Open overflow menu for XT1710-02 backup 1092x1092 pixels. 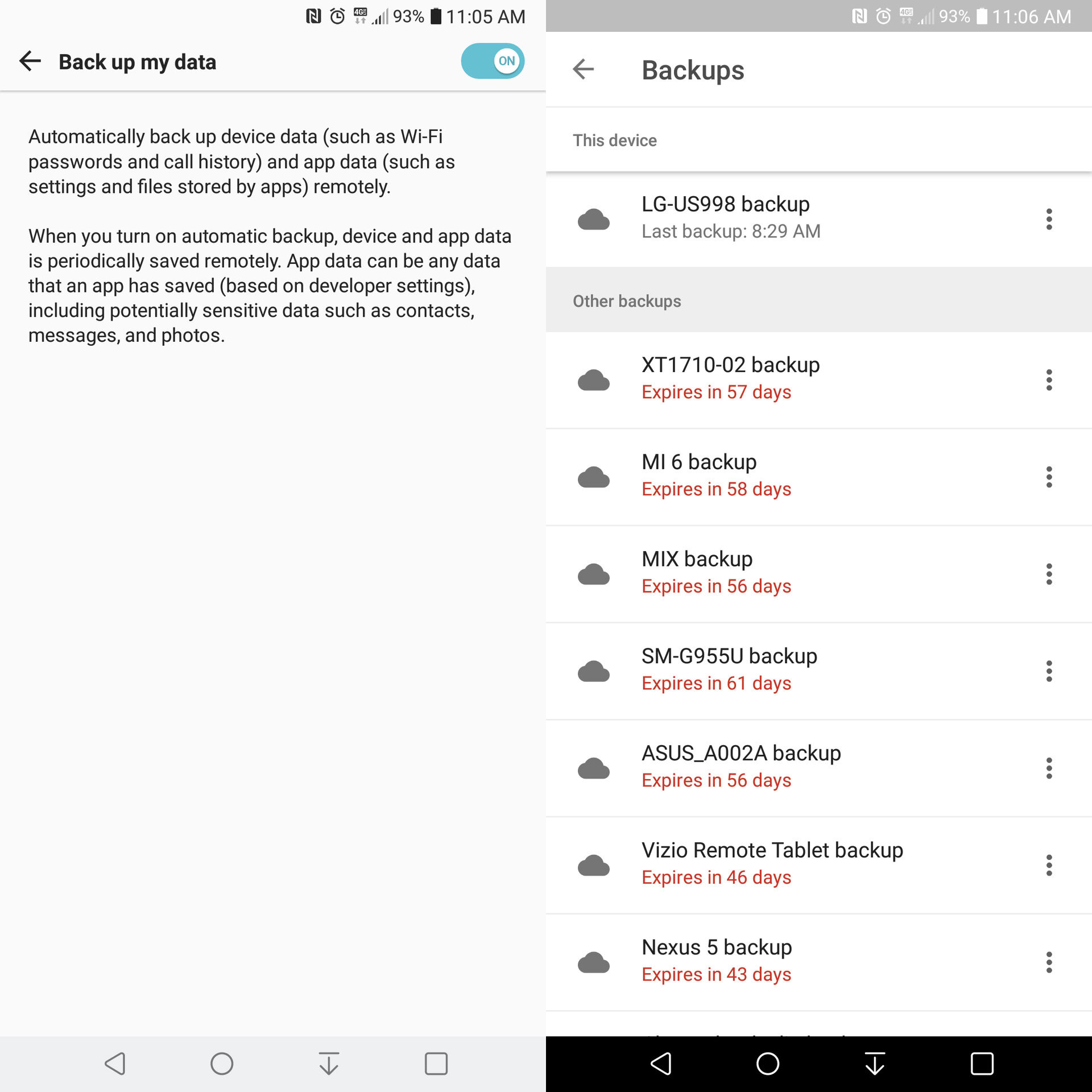[x=1049, y=380]
